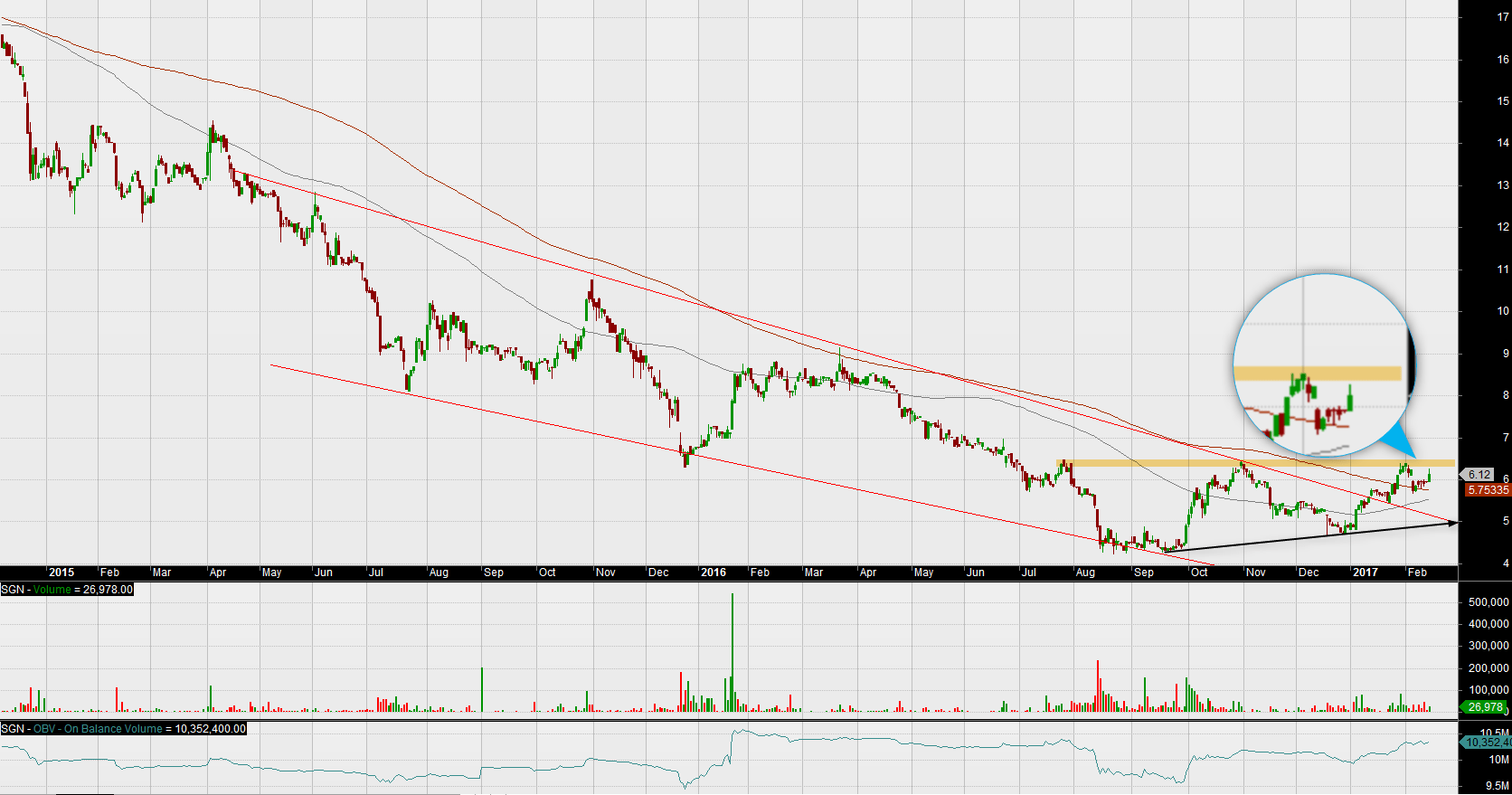The height and width of the screenshot is (795, 1512).
Task: Select the teal OBV value tag
Action: 1487,743
